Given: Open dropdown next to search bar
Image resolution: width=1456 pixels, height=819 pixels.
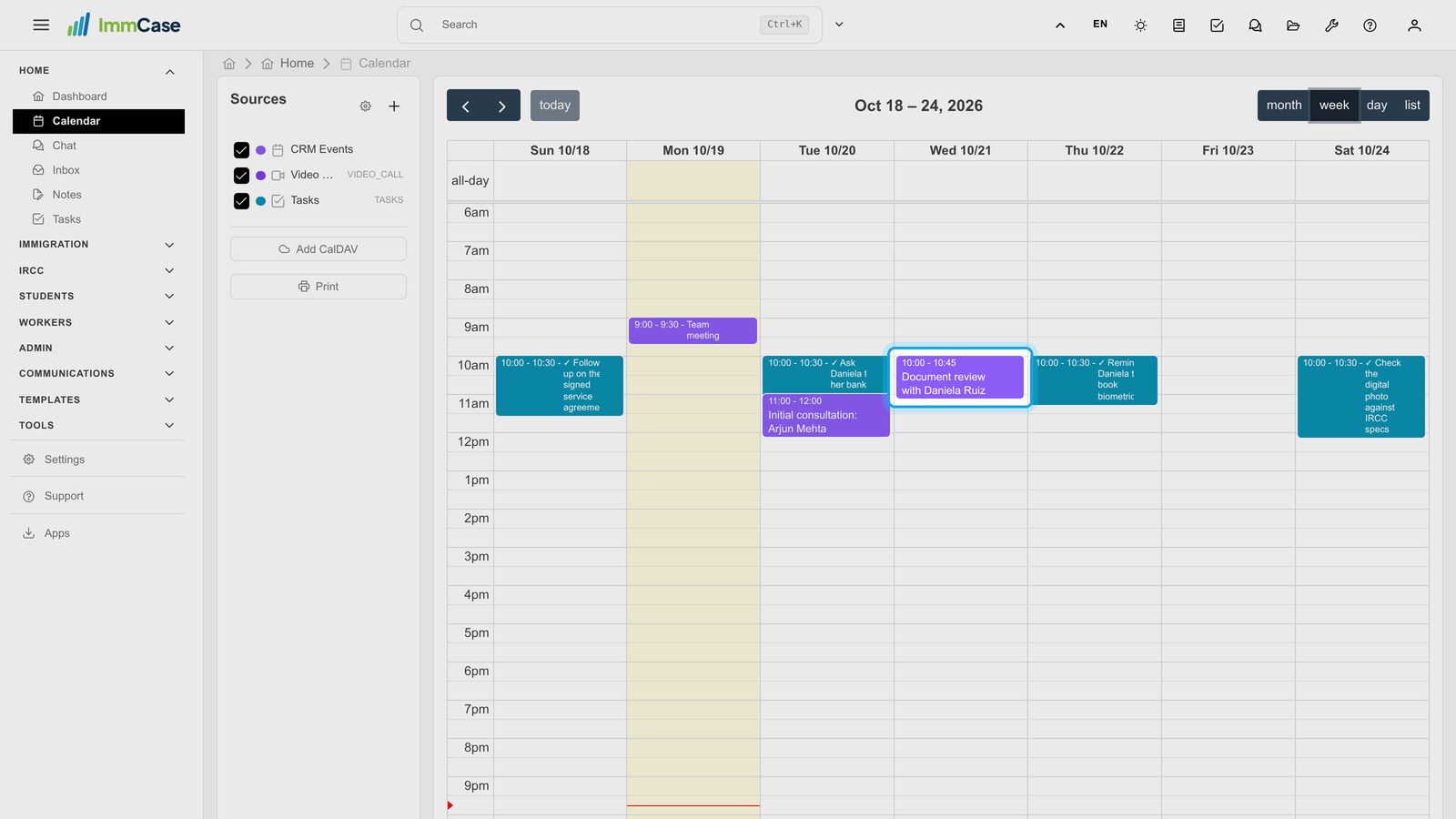Looking at the screenshot, I should (839, 25).
